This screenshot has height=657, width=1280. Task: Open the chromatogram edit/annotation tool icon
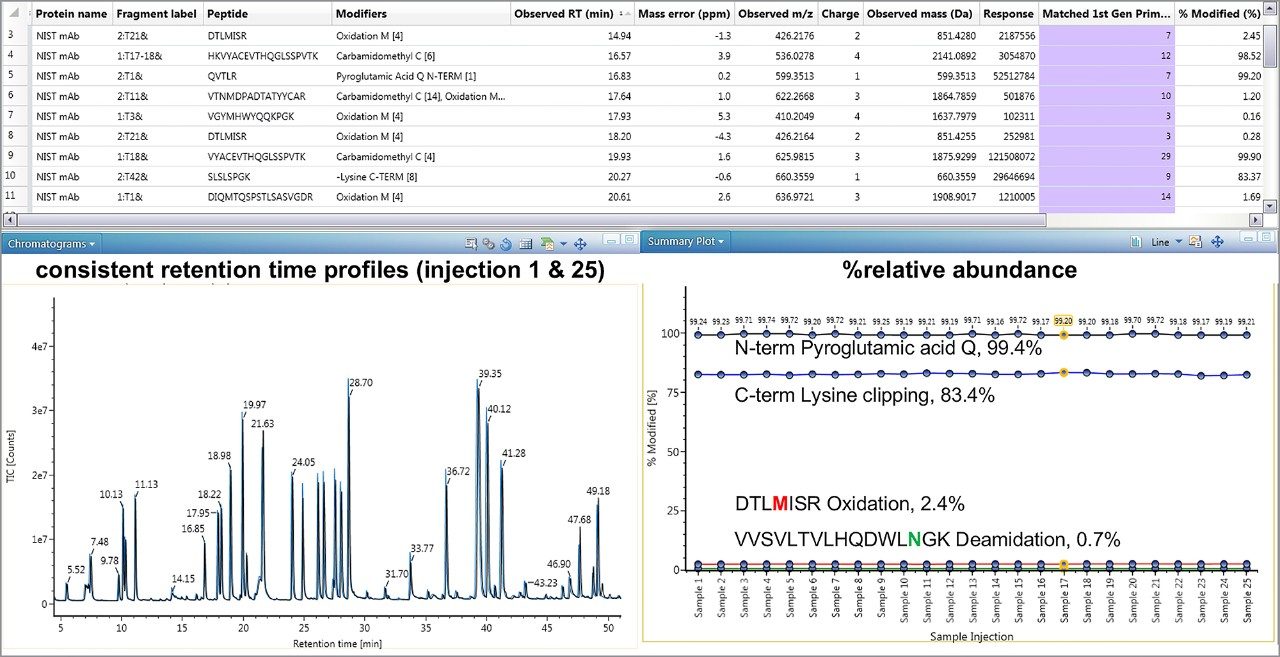[469, 243]
